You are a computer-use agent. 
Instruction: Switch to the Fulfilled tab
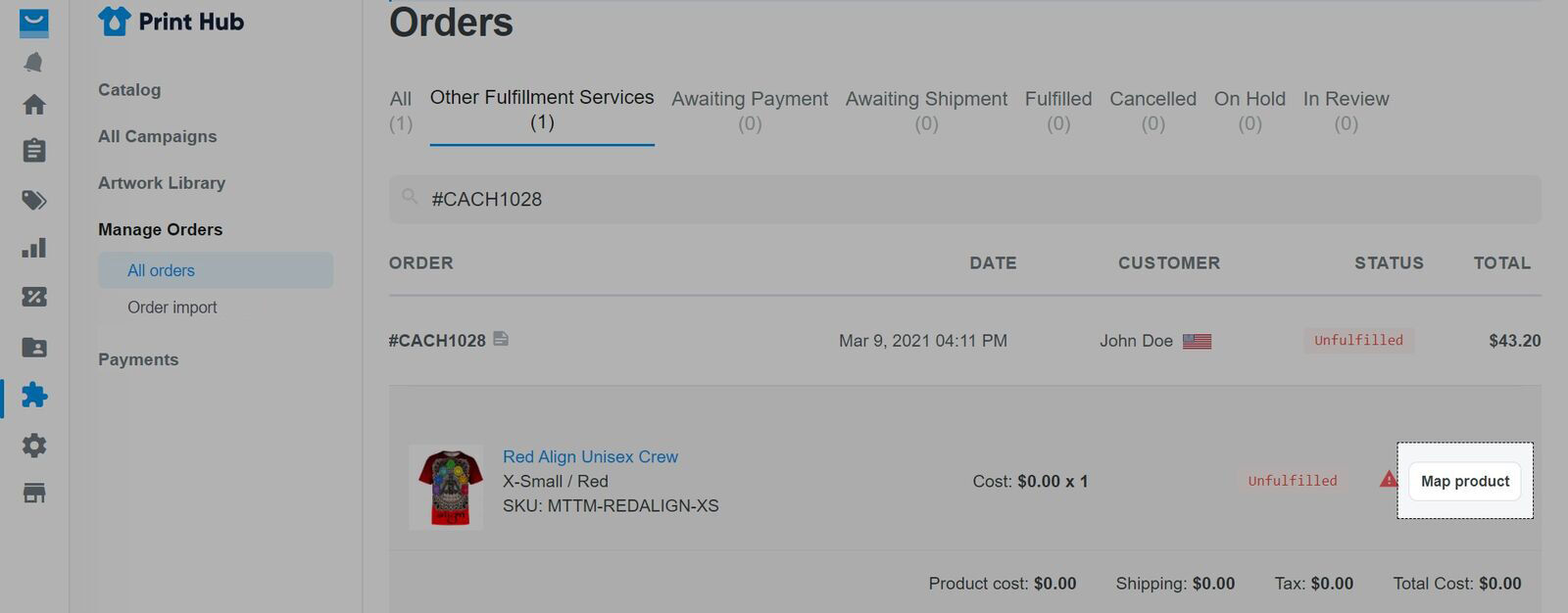click(x=1058, y=111)
